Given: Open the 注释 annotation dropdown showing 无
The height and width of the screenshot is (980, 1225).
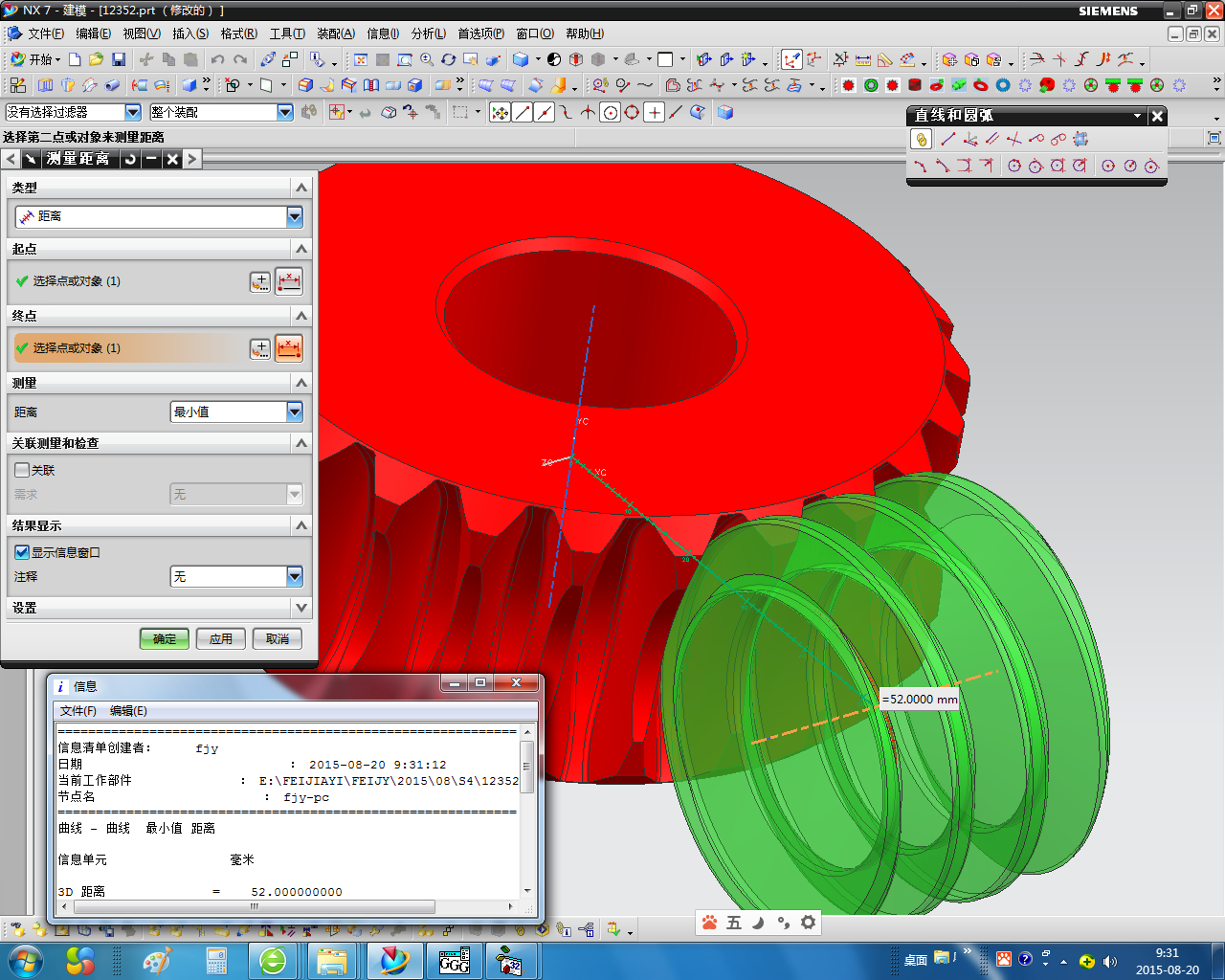Looking at the screenshot, I should (x=236, y=576).
